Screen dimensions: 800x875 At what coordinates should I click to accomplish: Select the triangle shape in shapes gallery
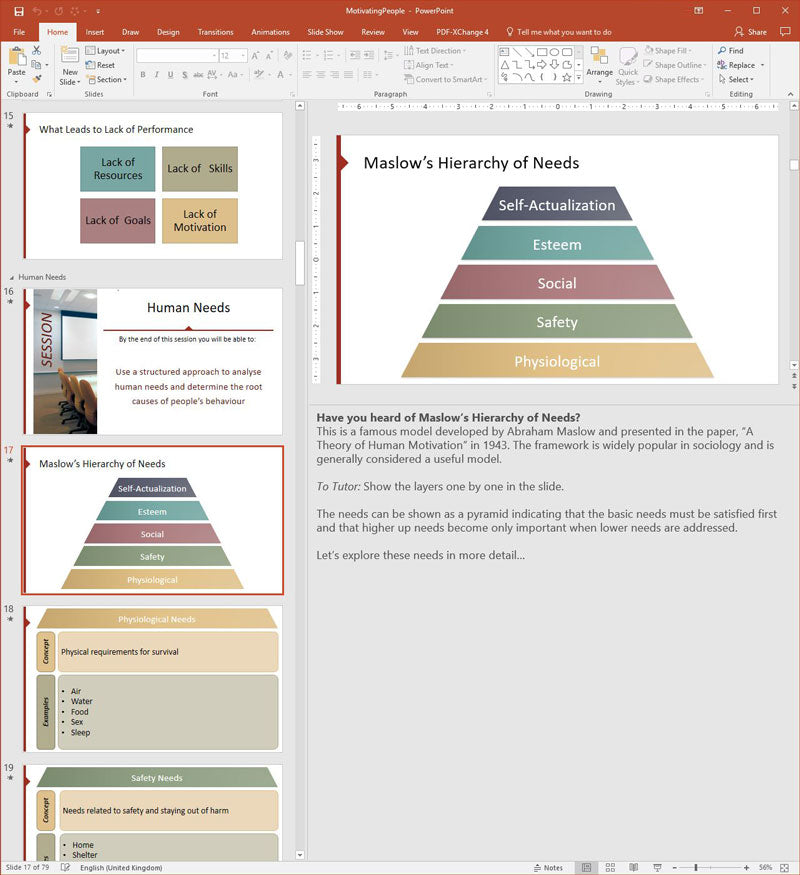click(504, 65)
